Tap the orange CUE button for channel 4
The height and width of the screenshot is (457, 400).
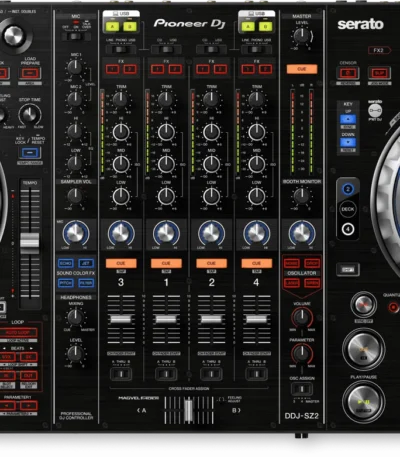pyautogui.click(x=257, y=263)
